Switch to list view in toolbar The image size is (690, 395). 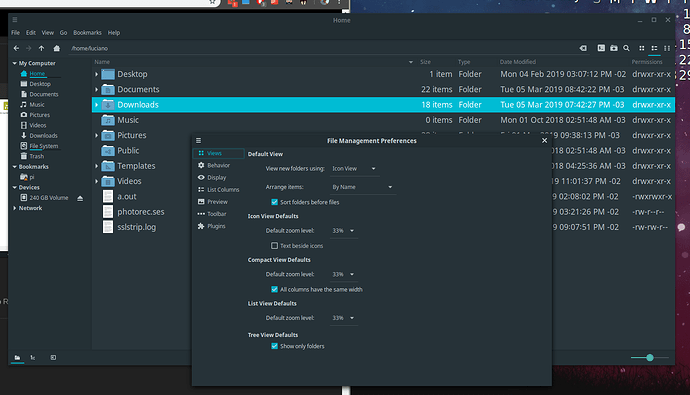(654, 48)
